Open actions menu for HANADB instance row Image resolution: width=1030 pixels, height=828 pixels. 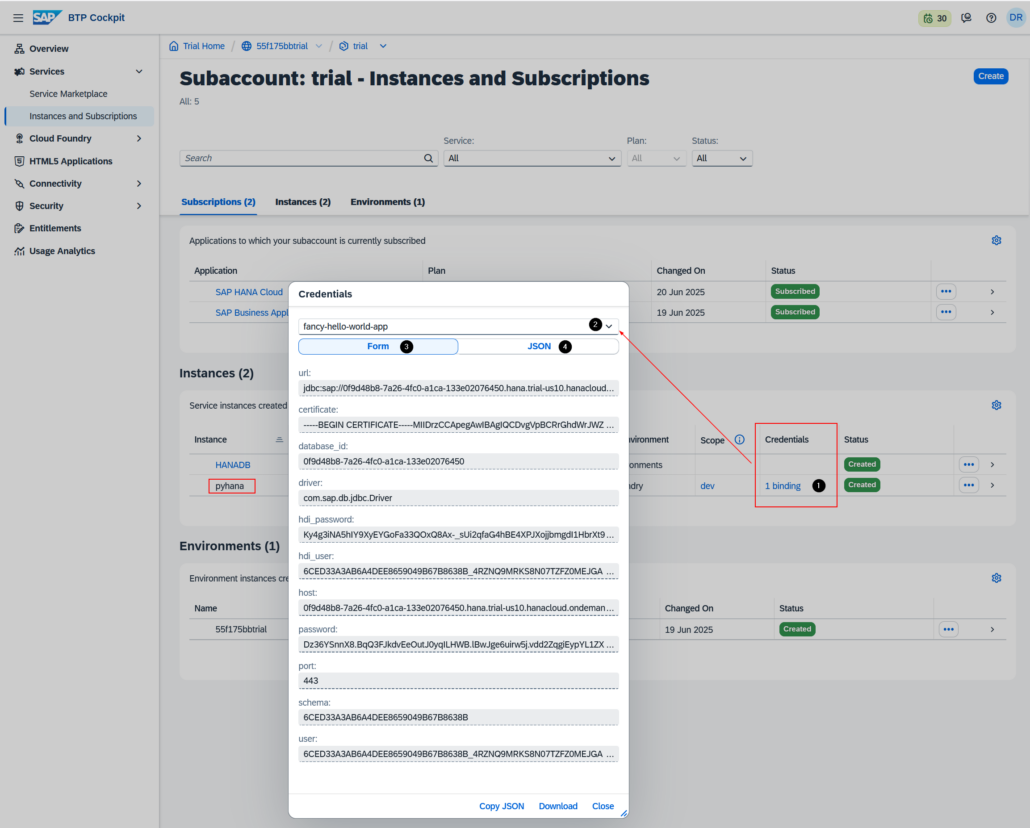pyautogui.click(x=969, y=464)
